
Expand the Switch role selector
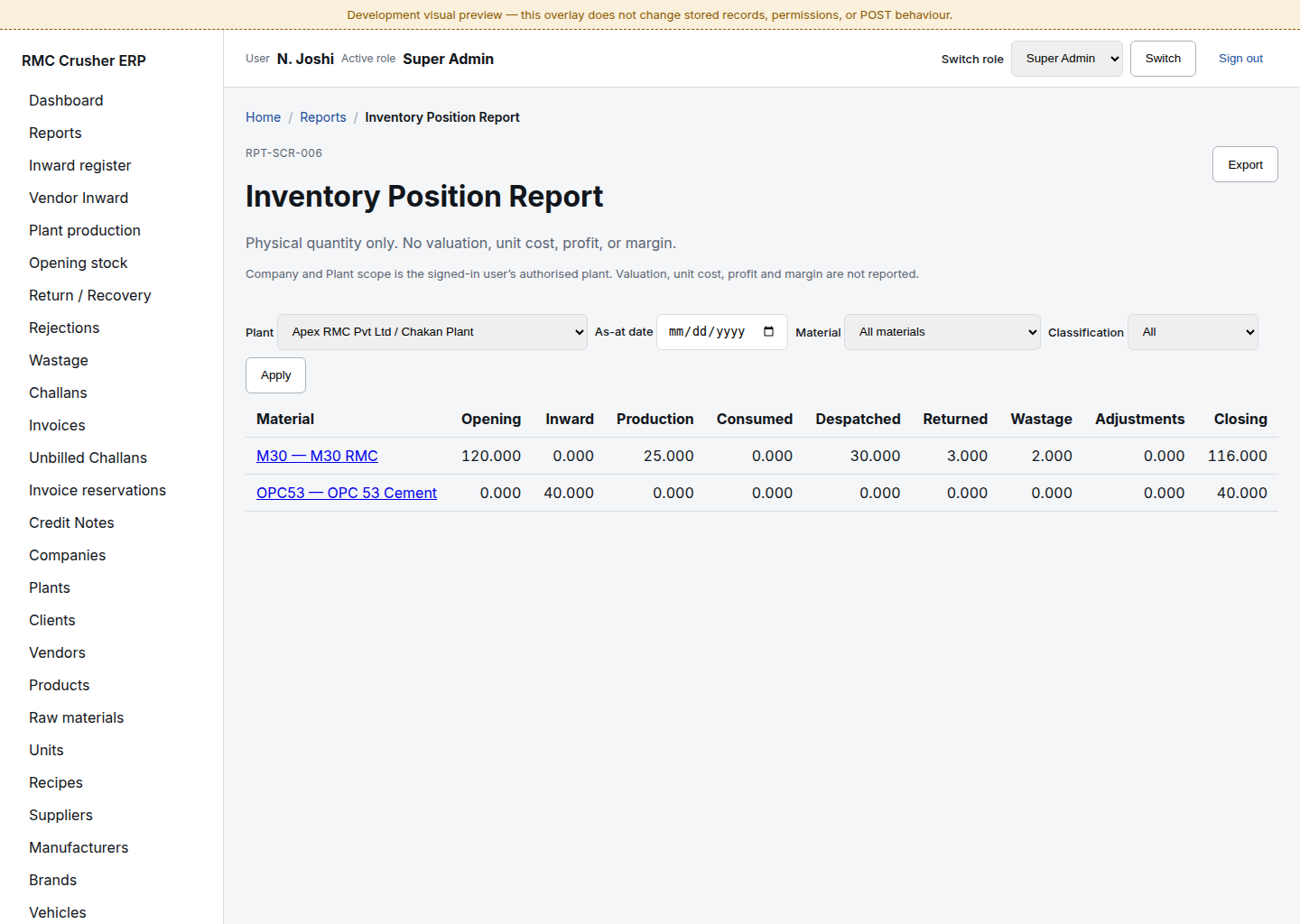click(x=1067, y=59)
